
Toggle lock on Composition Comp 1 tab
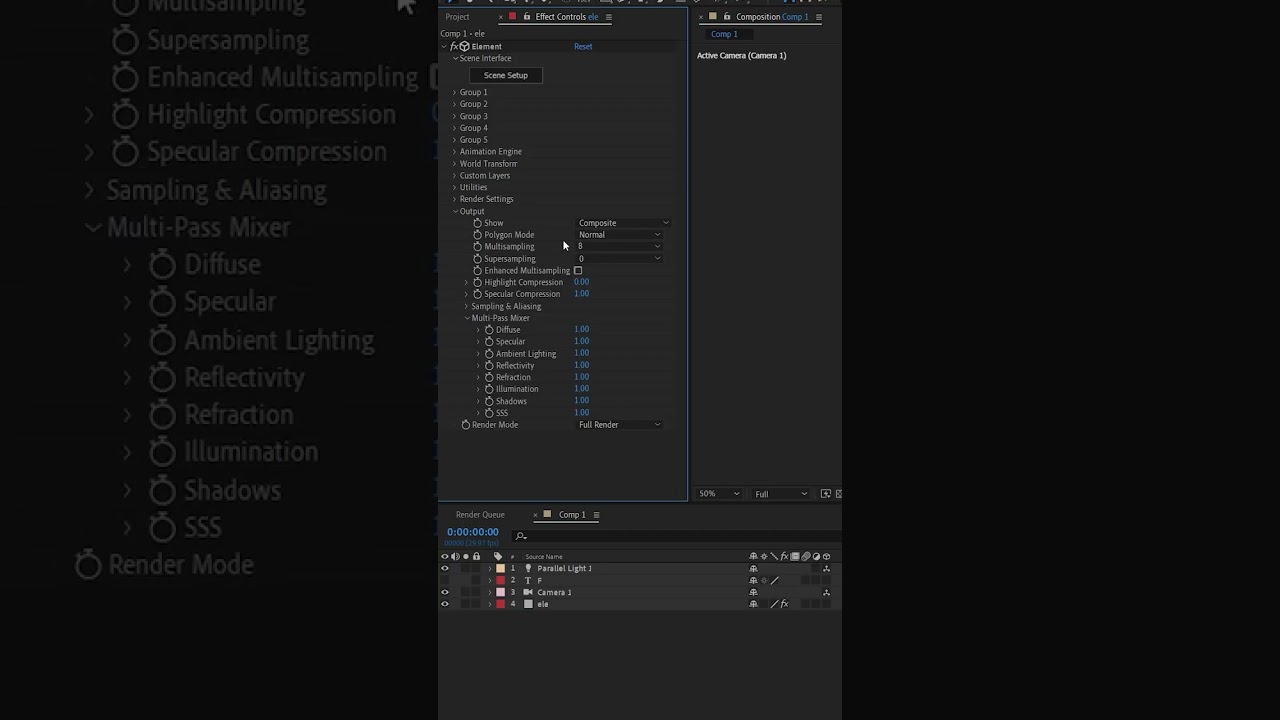(x=727, y=17)
